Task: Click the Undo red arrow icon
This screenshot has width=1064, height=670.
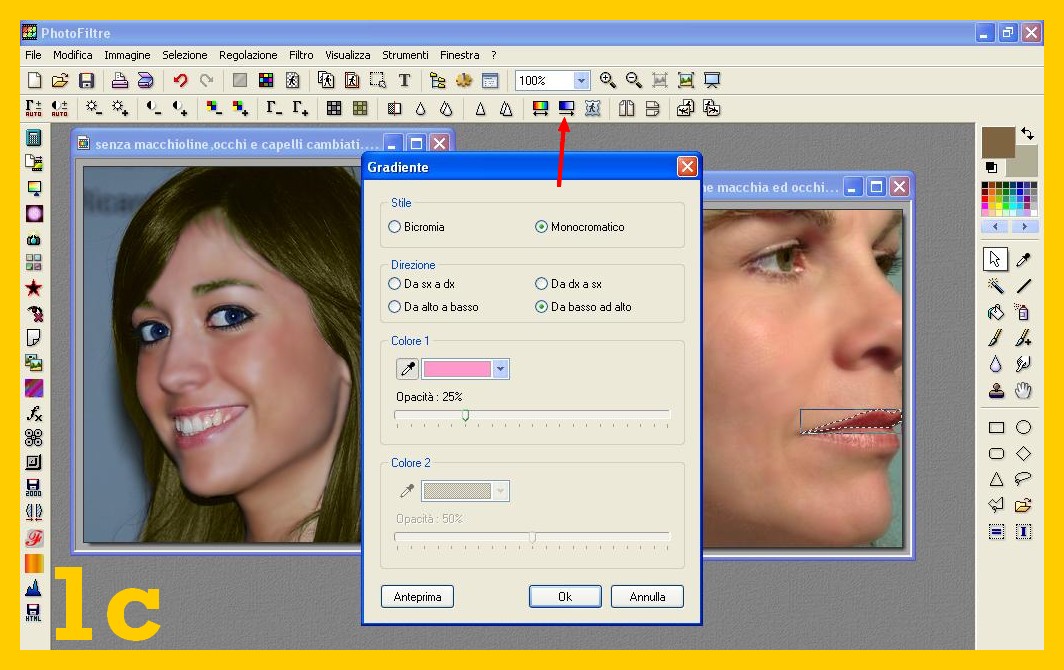Action: point(180,81)
